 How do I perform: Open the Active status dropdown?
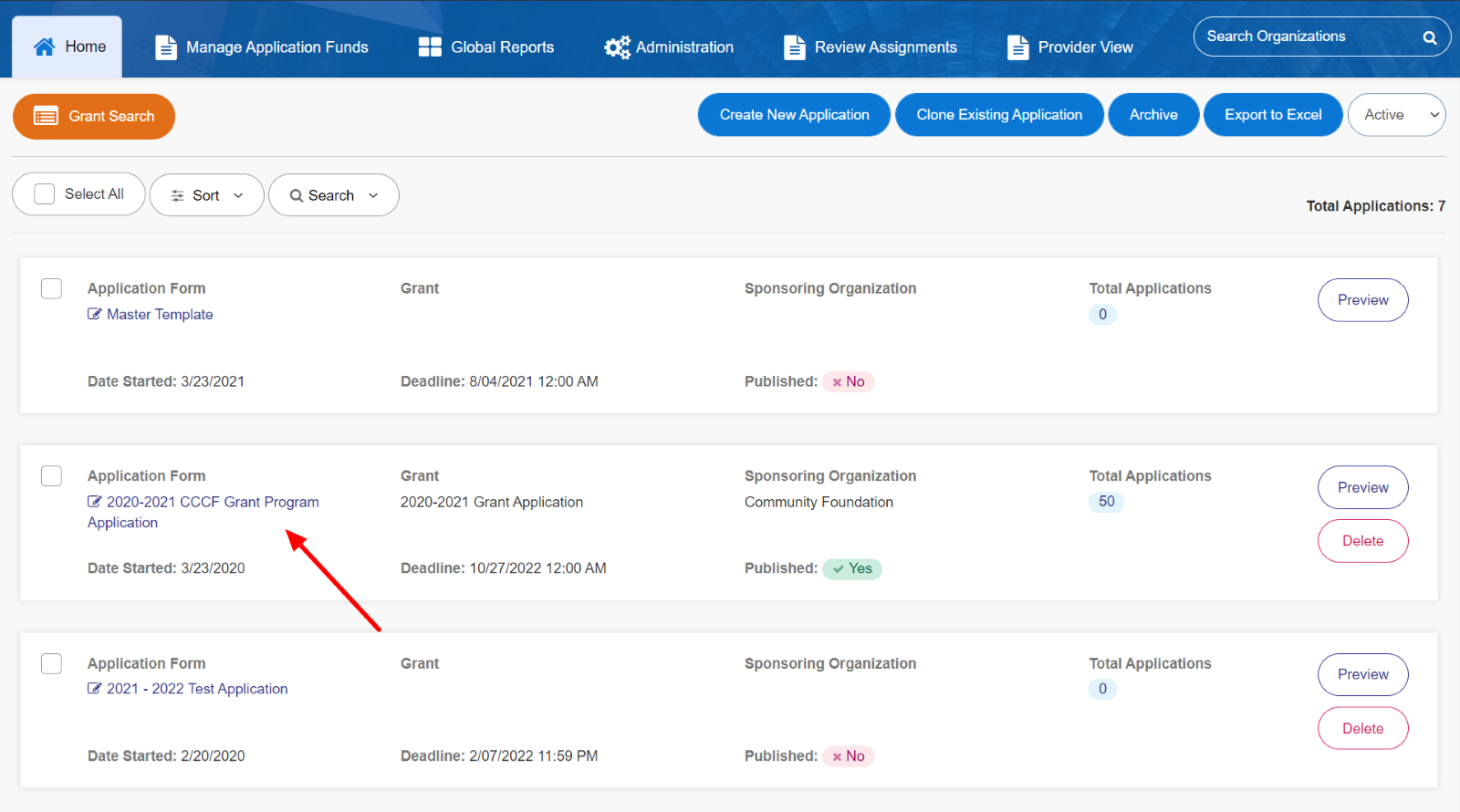tap(1396, 115)
